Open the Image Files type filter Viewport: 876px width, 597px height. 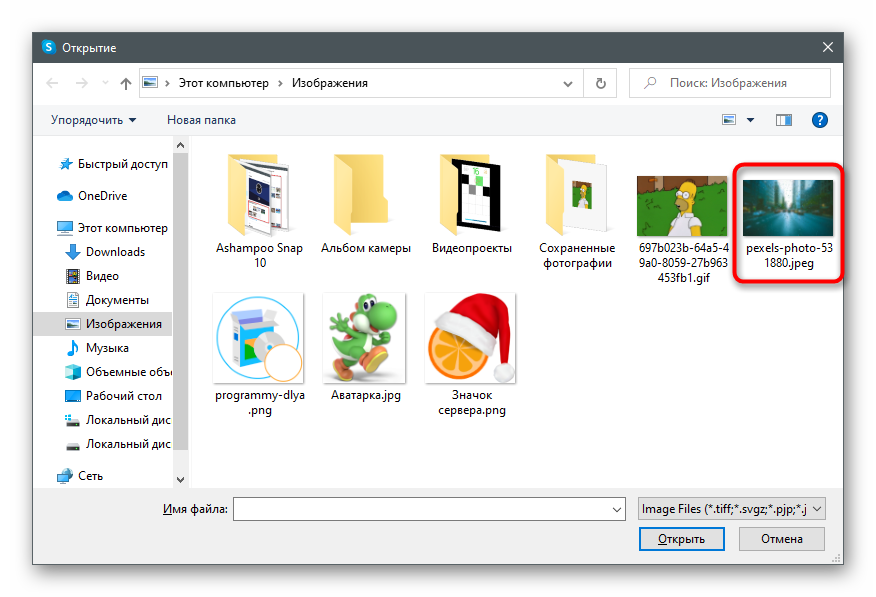click(732, 509)
